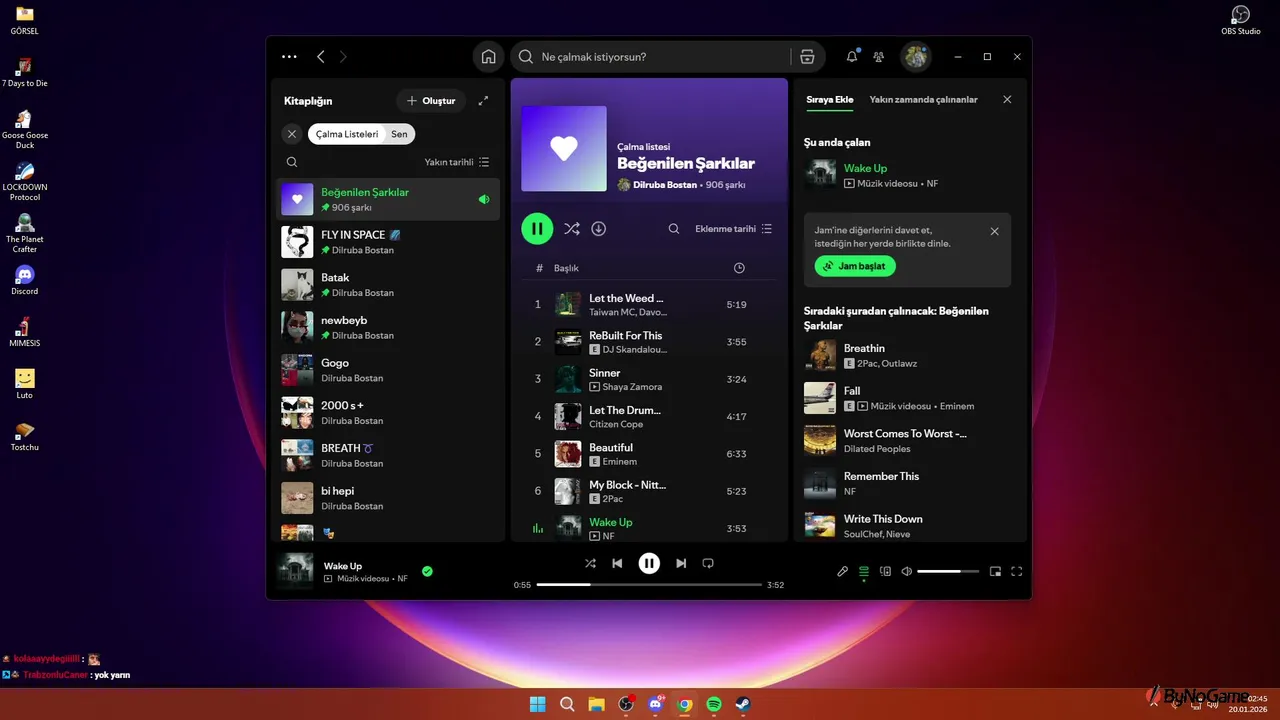Open the mini player icon
The image size is (1280, 720).
pyautogui.click(x=995, y=572)
